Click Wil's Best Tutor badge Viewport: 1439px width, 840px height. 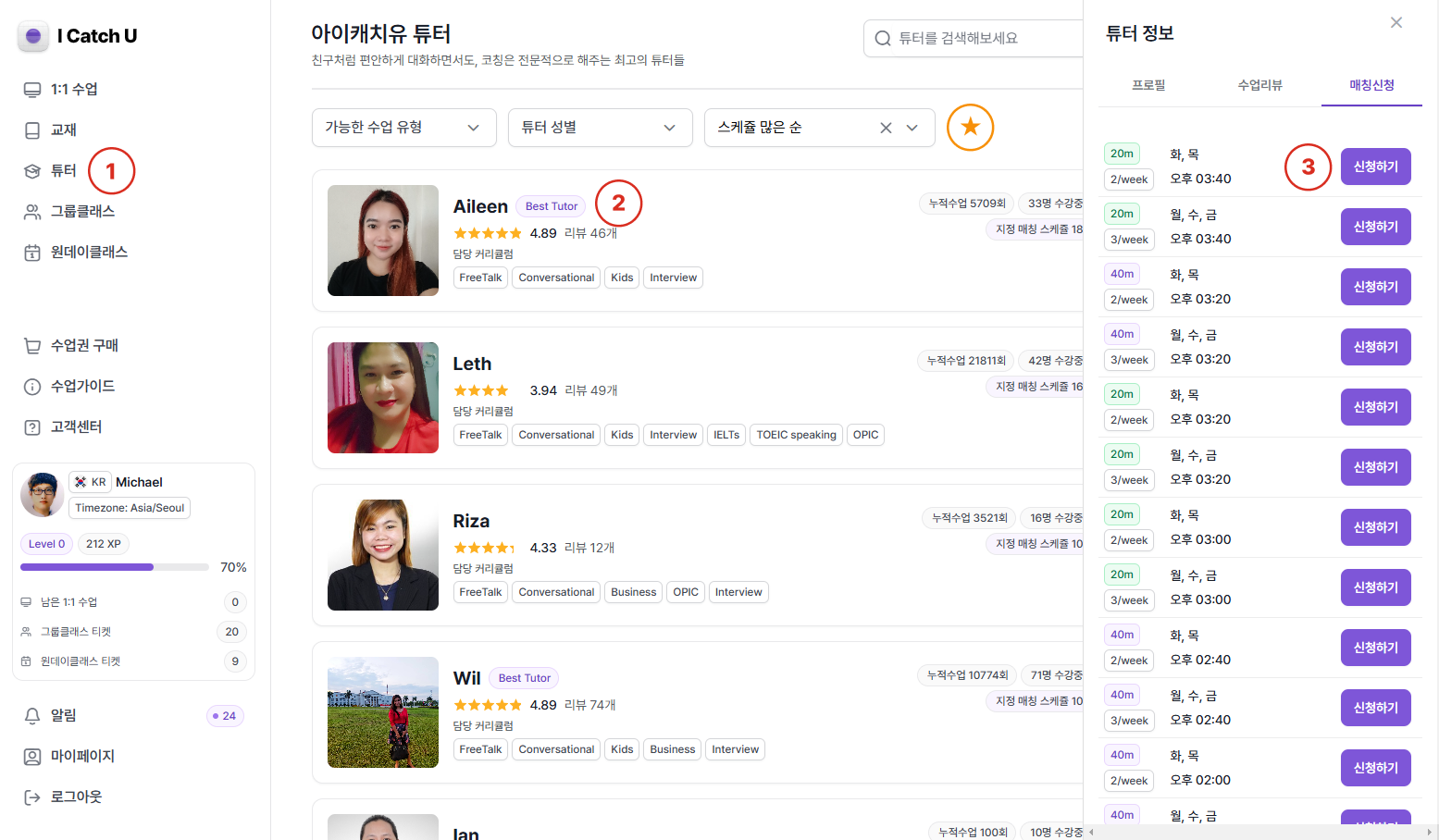[525, 678]
